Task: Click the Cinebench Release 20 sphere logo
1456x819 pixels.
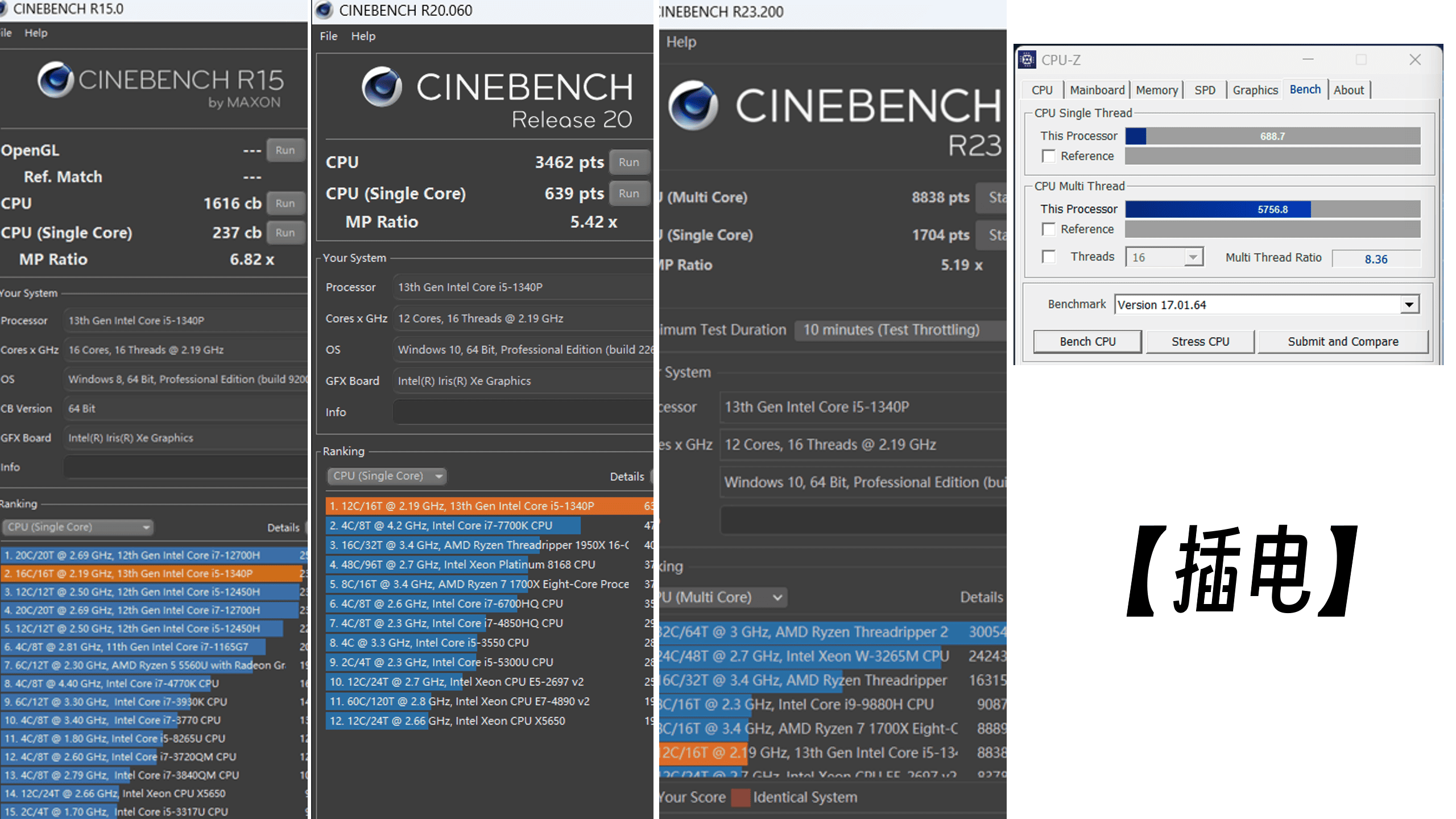Action: pyautogui.click(x=382, y=87)
